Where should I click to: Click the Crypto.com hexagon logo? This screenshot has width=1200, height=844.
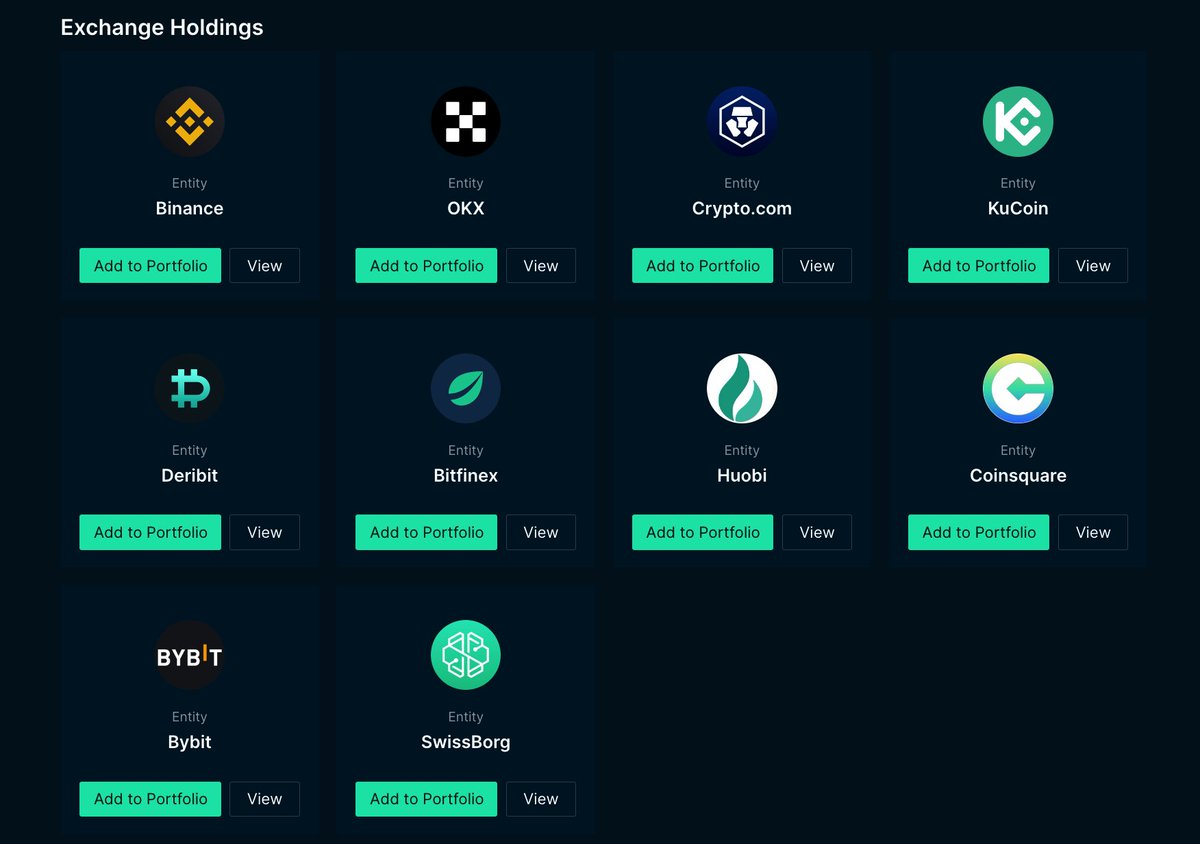pyautogui.click(x=742, y=121)
